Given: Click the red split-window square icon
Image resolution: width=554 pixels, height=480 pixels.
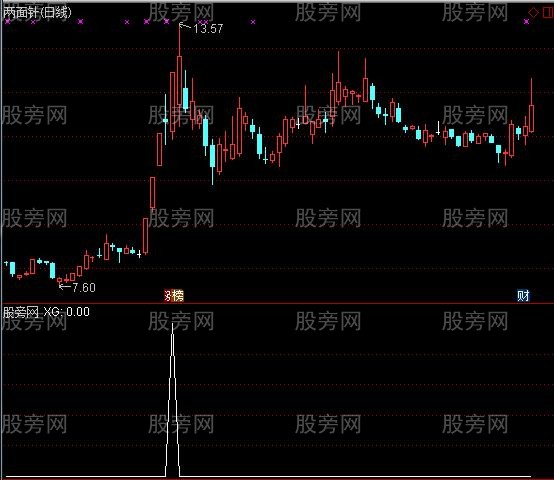Looking at the screenshot, I should pyautogui.click(x=548, y=12).
